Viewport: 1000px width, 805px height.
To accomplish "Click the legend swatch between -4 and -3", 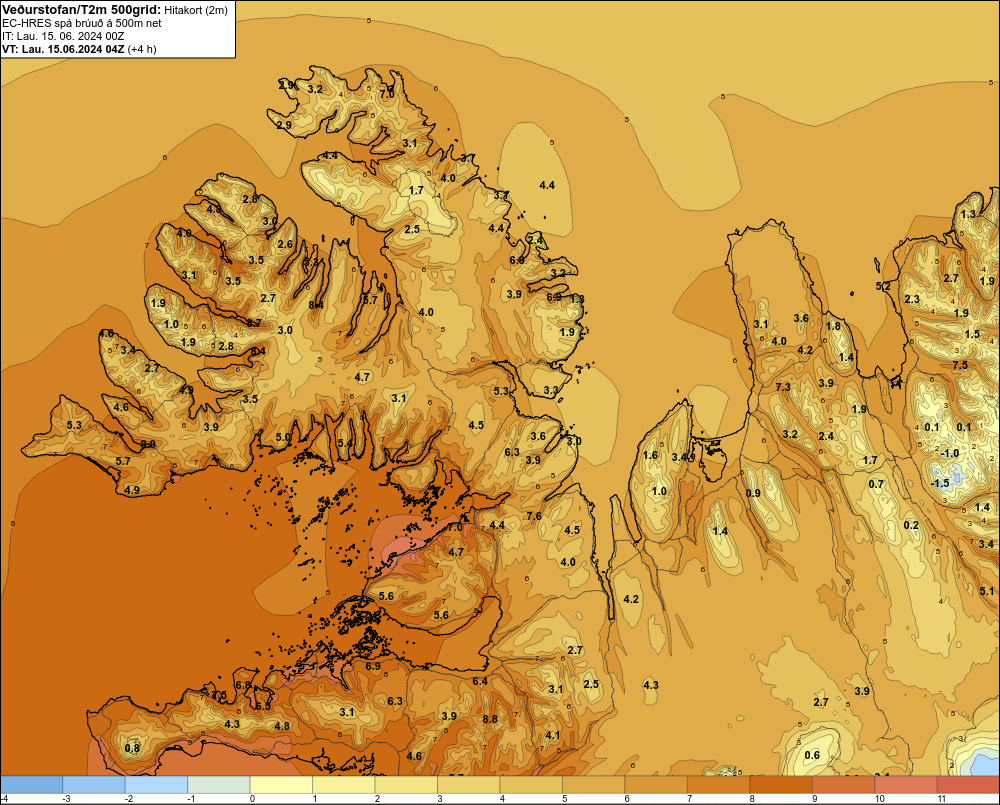I will point(31,785).
